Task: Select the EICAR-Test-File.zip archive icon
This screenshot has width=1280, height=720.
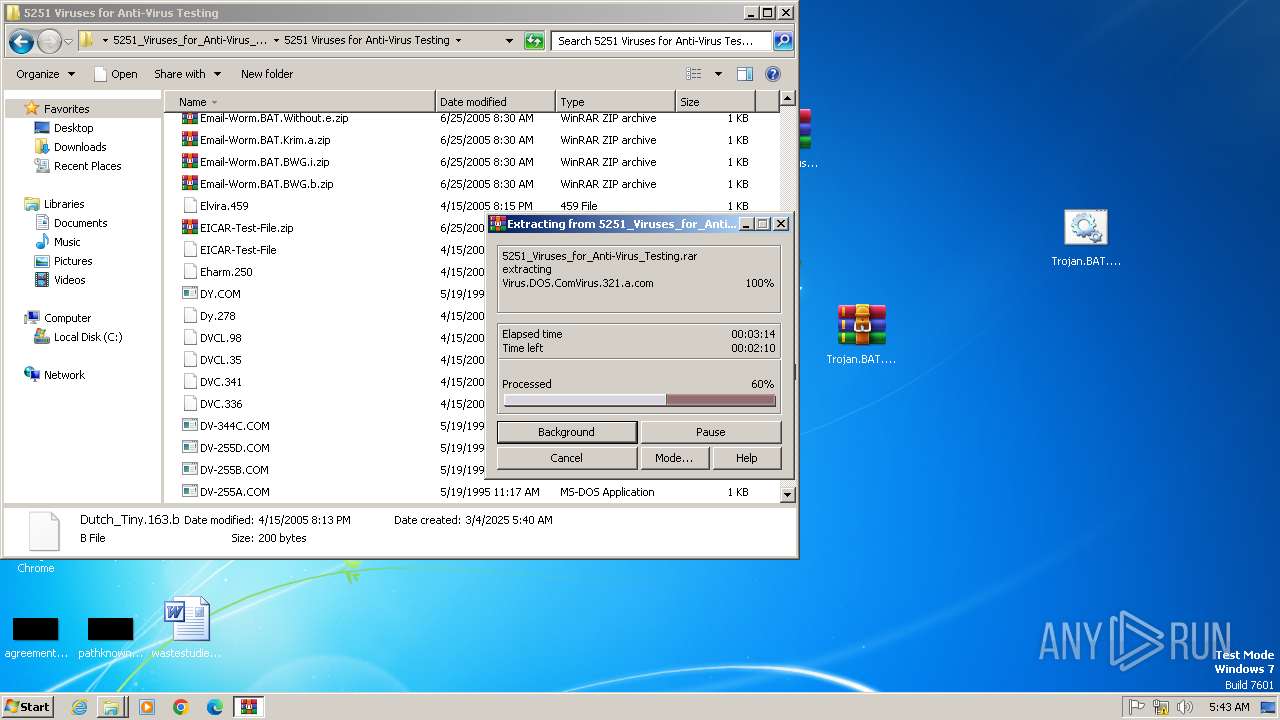Action: click(x=190, y=228)
